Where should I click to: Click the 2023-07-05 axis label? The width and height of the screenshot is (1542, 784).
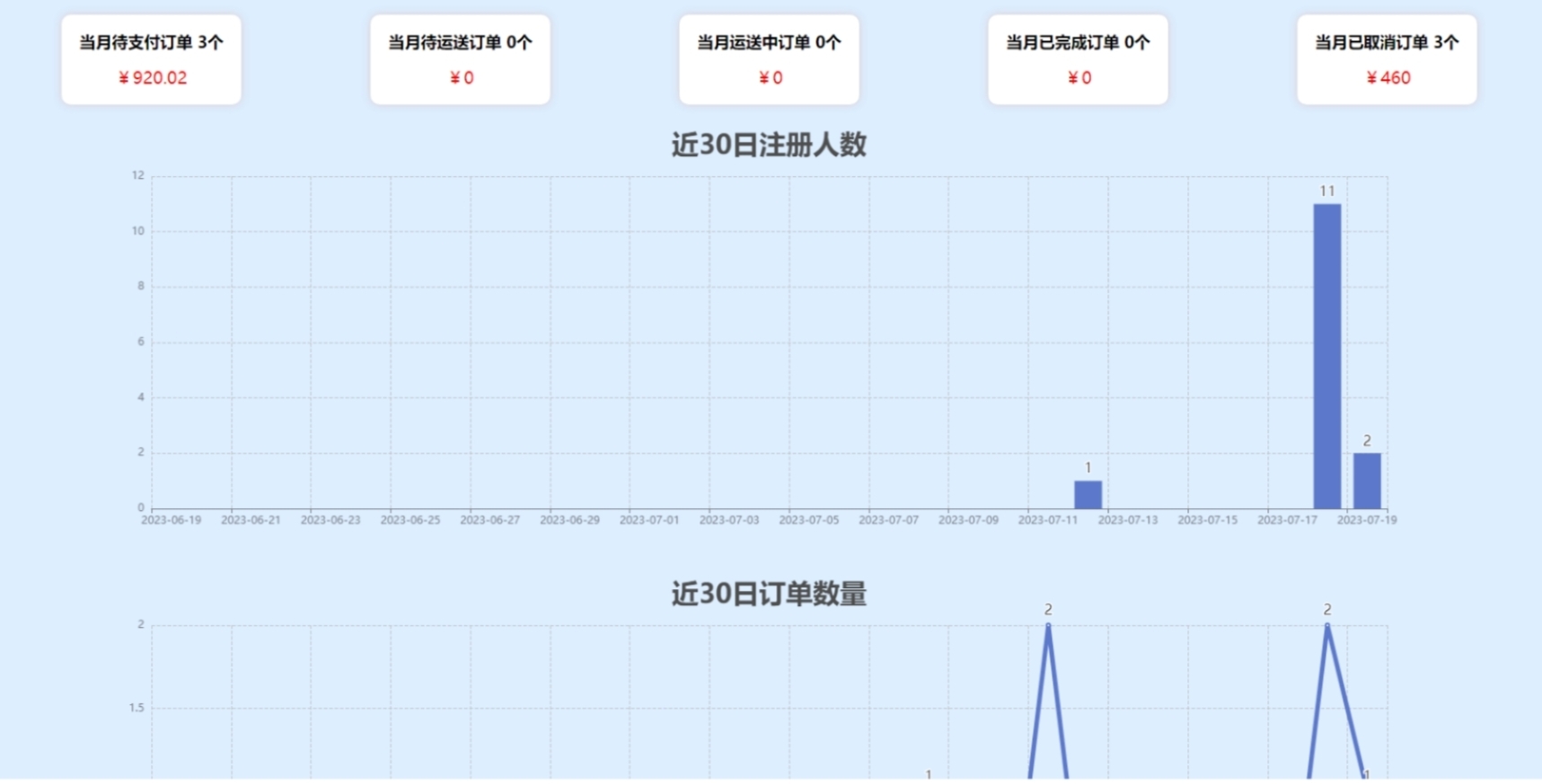[809, 520]
